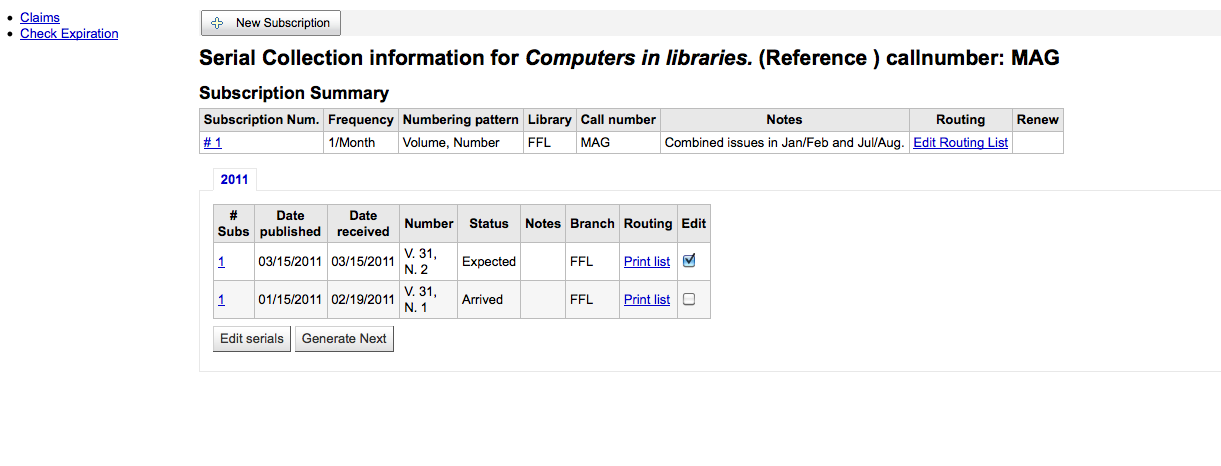Open subs link 1 in Expected row
Viewport: 1221px width, 466px height.
[221, 262]
